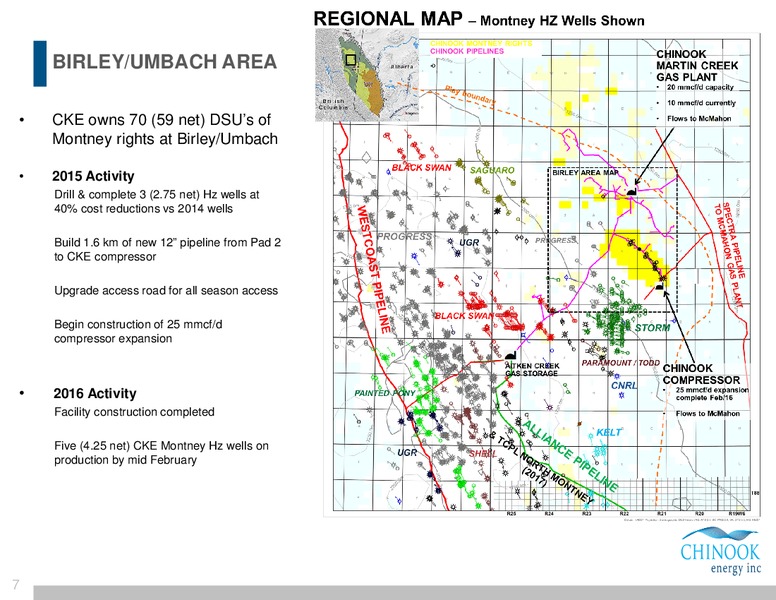Image resolution: width=776 pixels, height=600 pixels.
Task: Click the "CHINOOK PIPELINES" legend entry
Action: [x=467, y=51]
